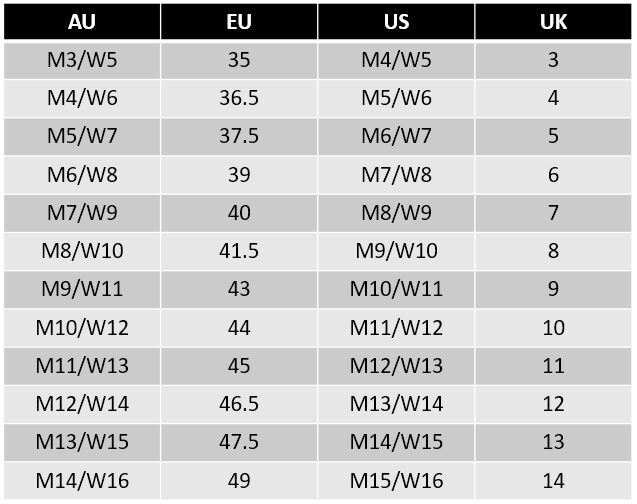Select the EU size 35 cell
637x504 pixels.
tap(239, 60)
